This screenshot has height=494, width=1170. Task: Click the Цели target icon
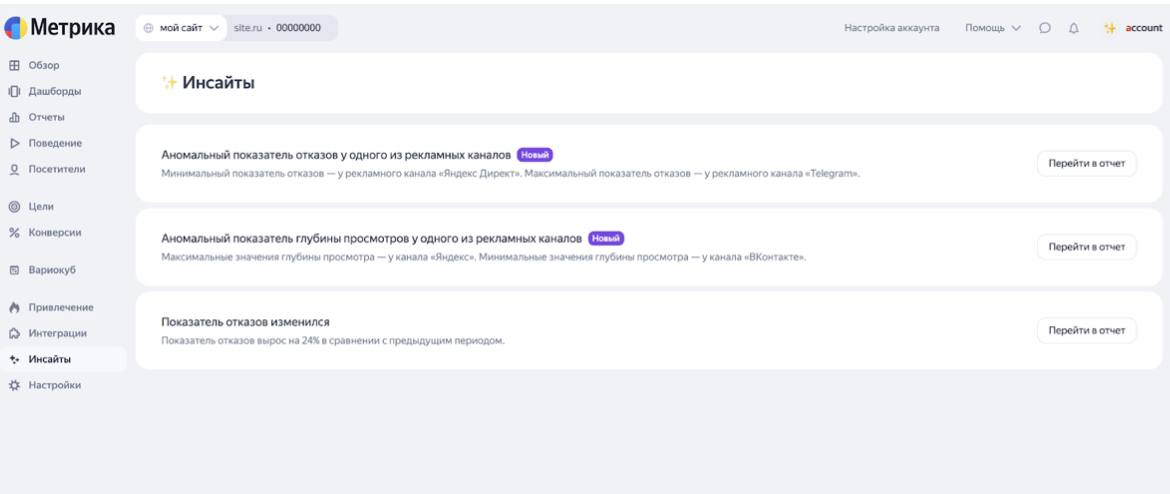click(x=13, y=207)
